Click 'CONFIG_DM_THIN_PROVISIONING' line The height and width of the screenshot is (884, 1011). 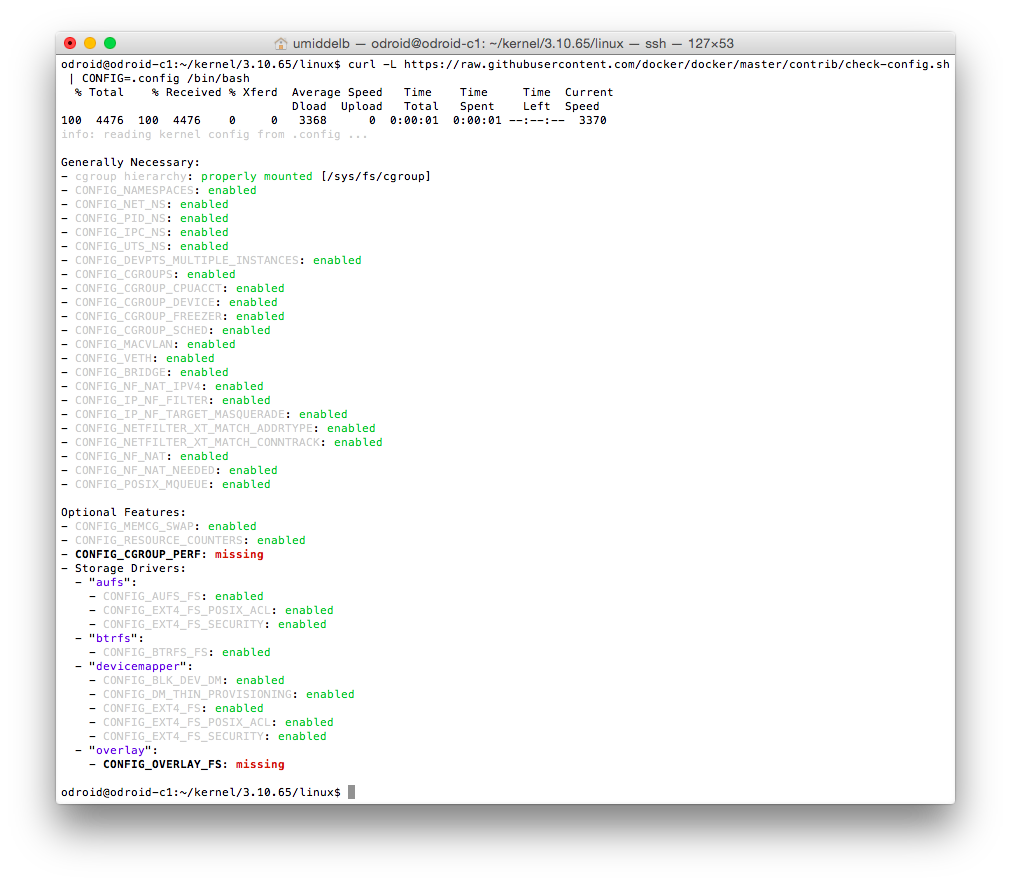[222, 694]
